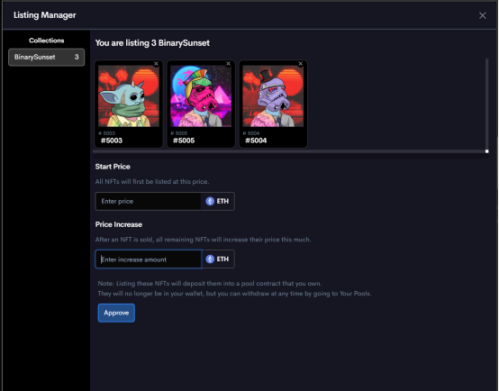Select the #5003 baby alien thumbnail
This screenshot has width=499, height=391.
(129, 96)
